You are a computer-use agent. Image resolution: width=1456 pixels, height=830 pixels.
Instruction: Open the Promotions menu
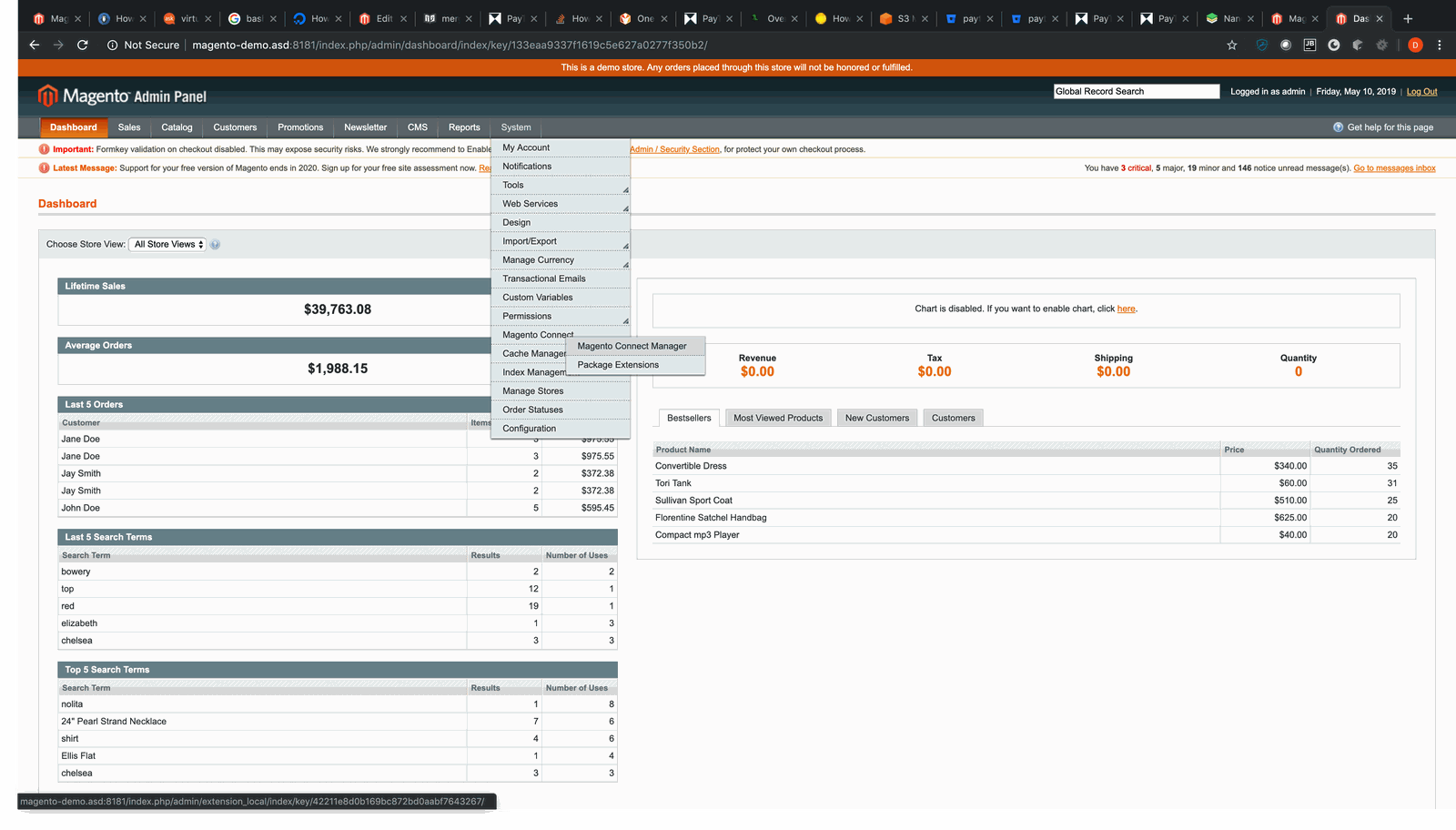300,127
